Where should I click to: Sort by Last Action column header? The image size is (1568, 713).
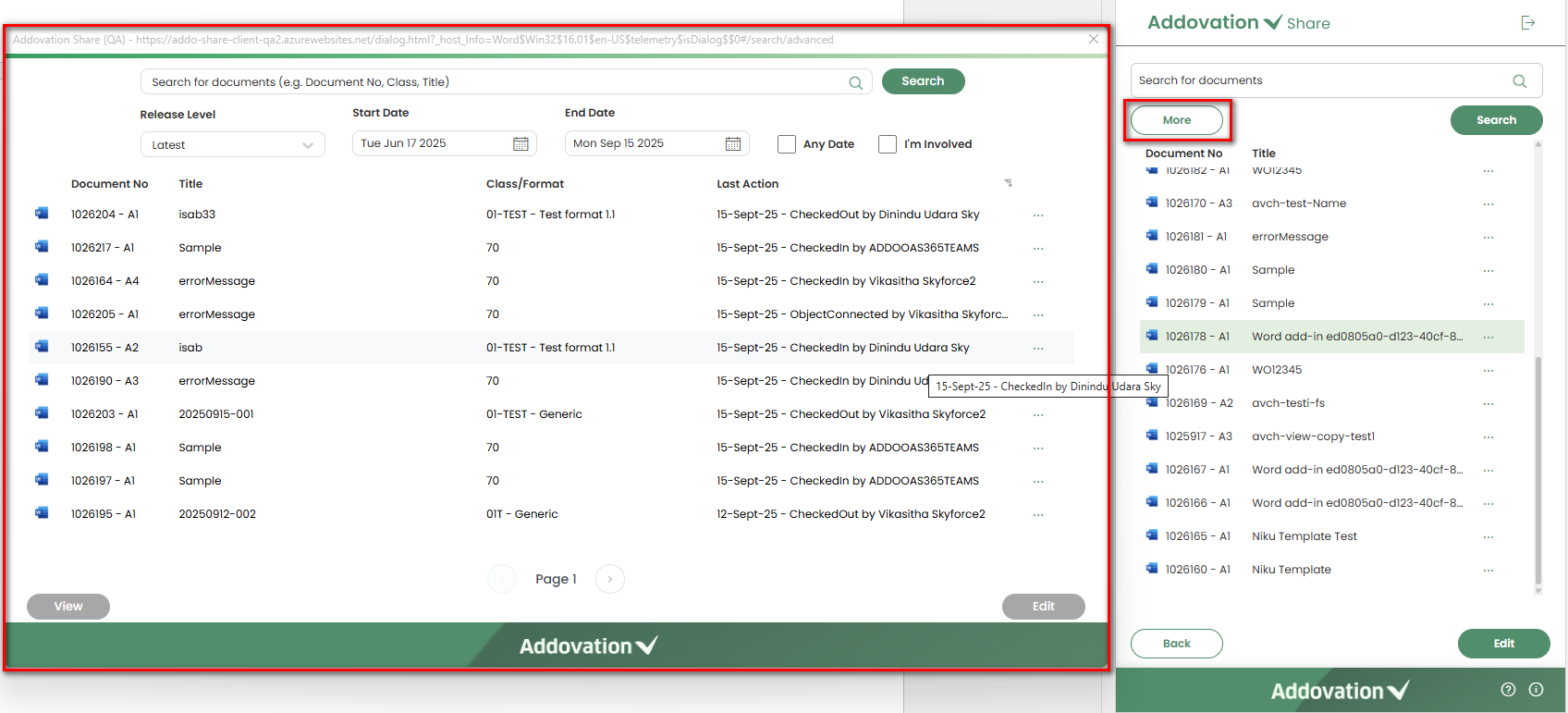(747, 184)
